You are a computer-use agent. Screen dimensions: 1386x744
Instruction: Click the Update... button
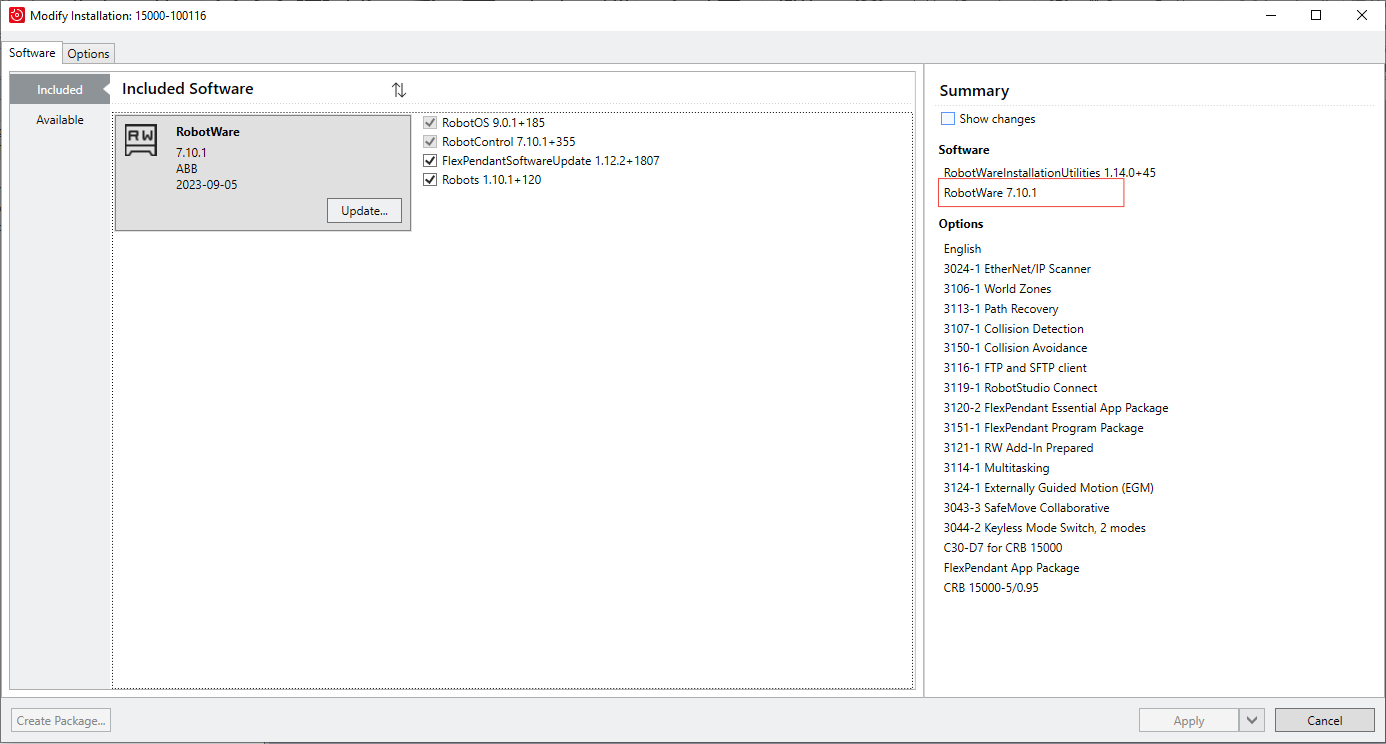pyautogui.click(x=364, y=211)
